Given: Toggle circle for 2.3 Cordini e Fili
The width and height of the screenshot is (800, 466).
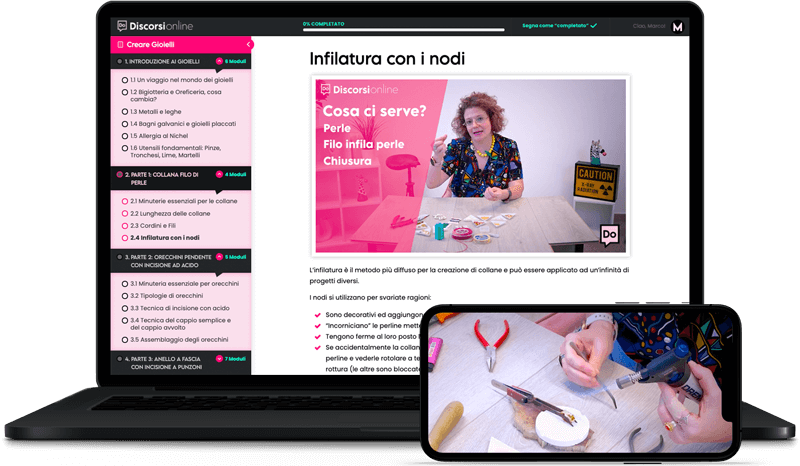Looking at the screenshot, I should pos(124,226).
